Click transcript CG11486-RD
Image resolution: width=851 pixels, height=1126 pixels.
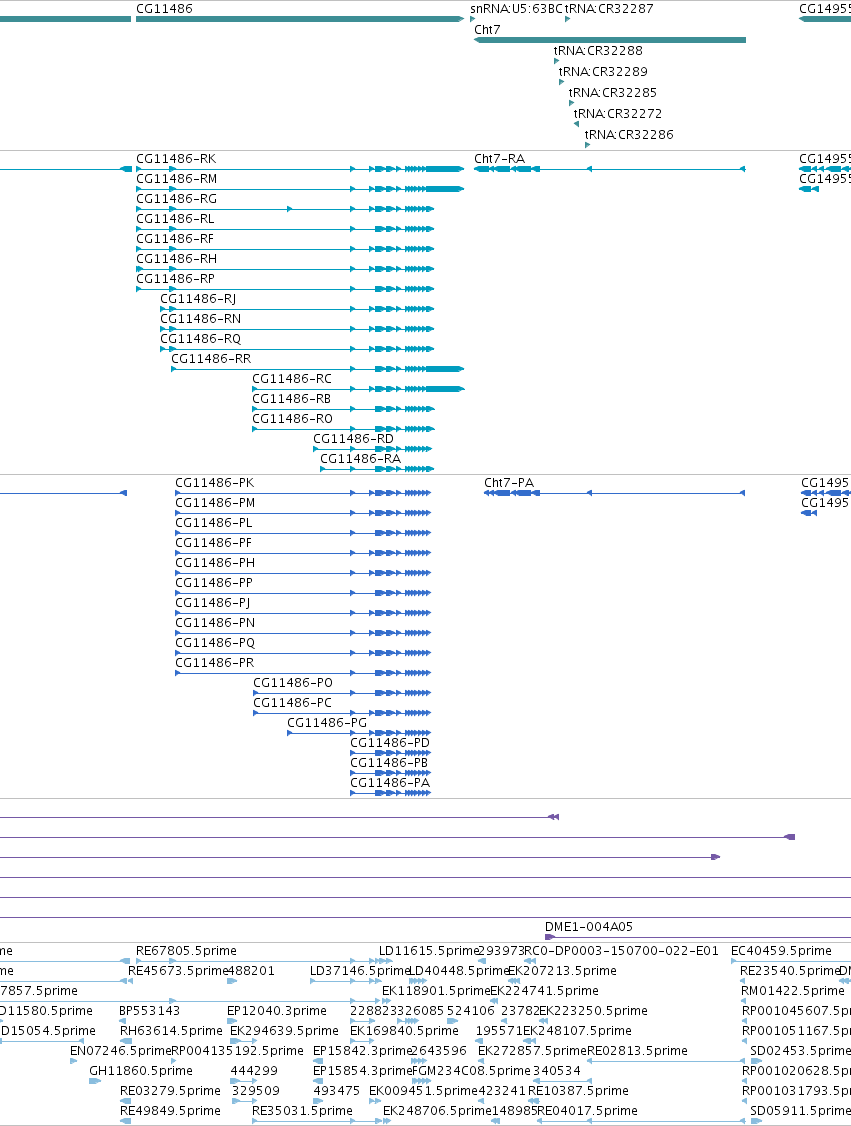pos(353,439)
